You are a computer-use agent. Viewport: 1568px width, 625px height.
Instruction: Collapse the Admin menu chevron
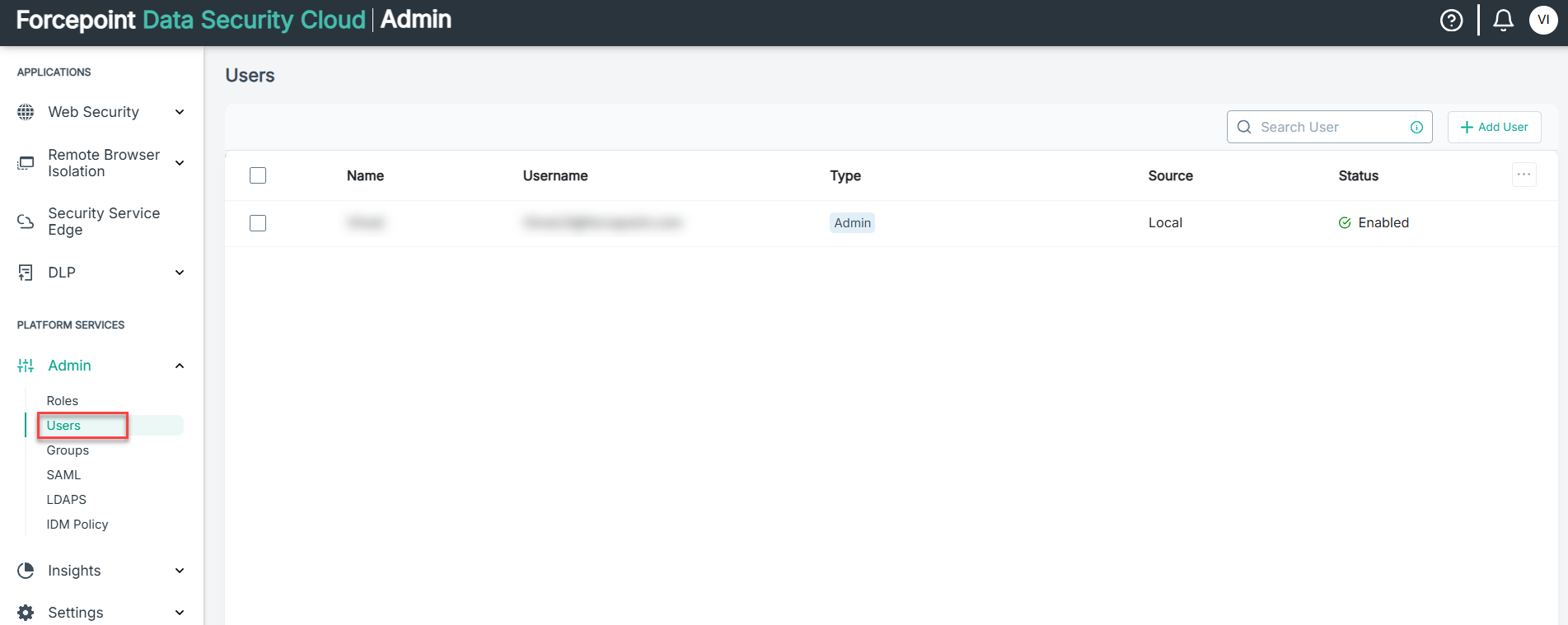tap(180, 366)
